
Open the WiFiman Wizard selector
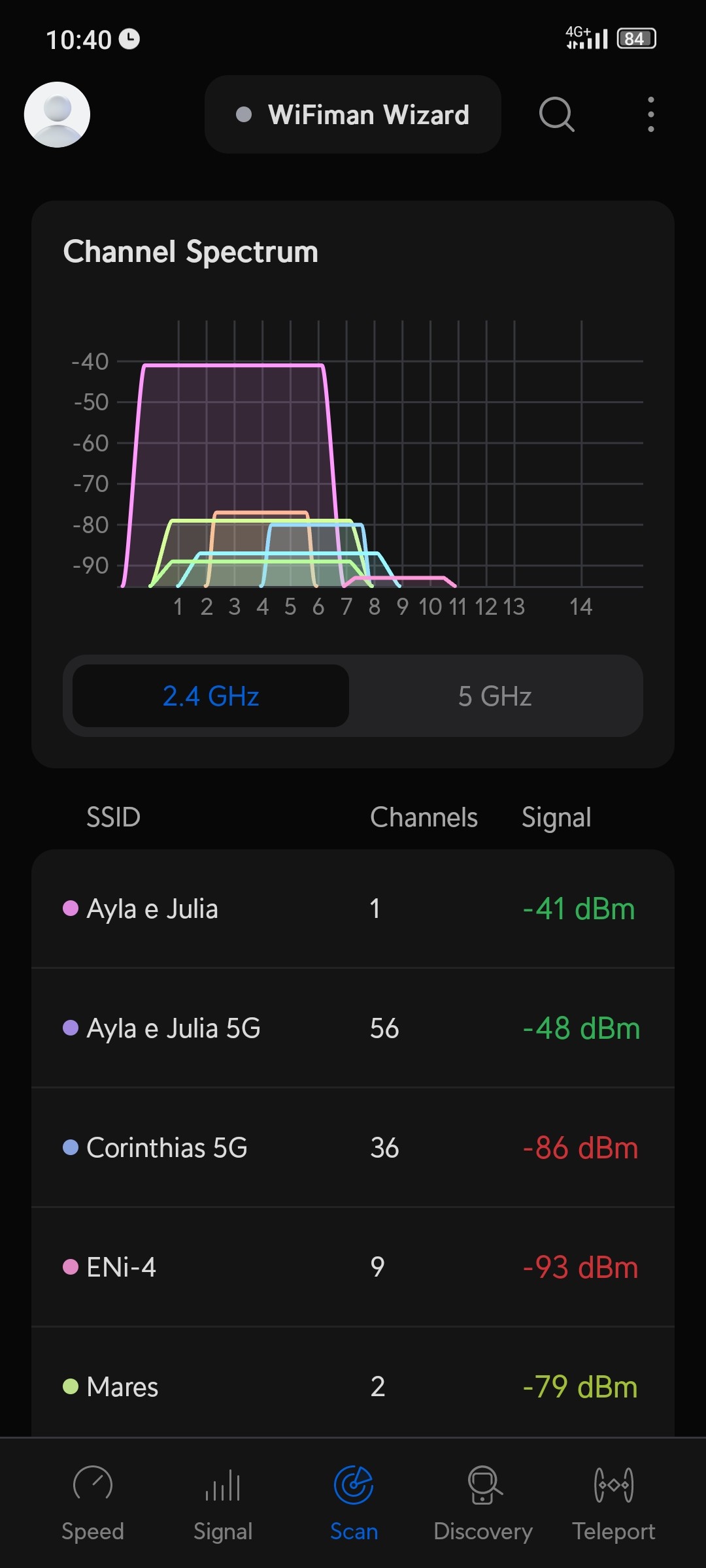coord(353,114)
